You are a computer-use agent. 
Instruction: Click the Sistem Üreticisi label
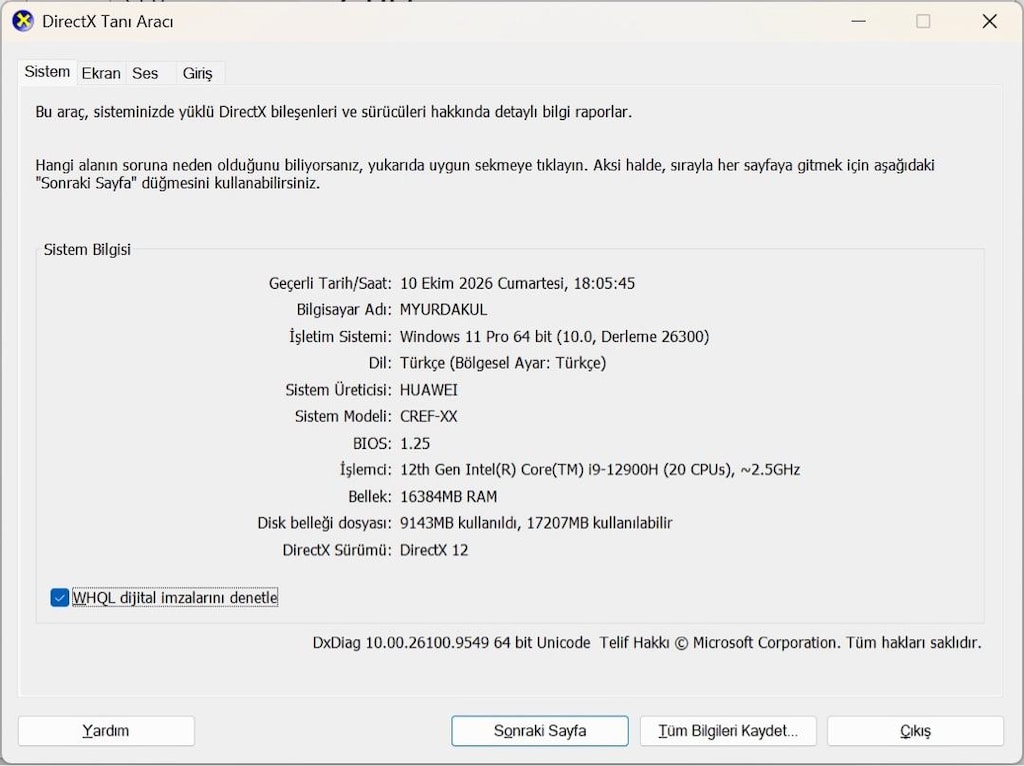[x=338, y=390]
